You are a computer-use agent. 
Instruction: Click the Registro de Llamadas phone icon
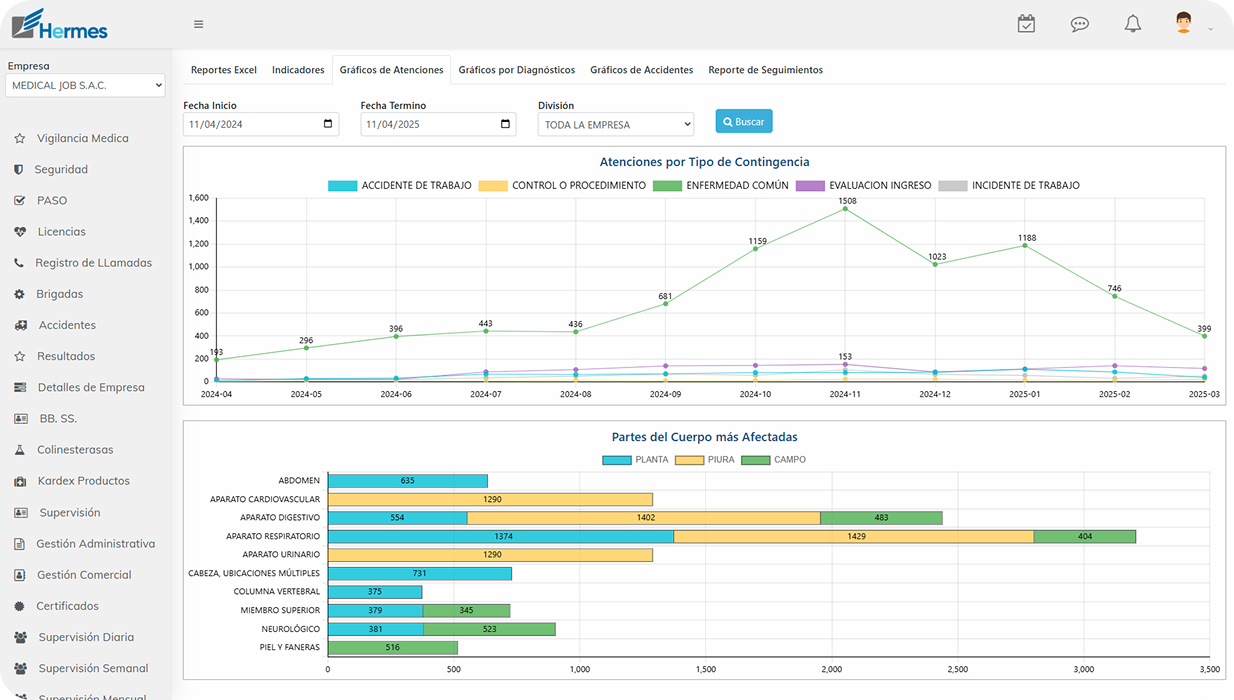coord(19,263)
